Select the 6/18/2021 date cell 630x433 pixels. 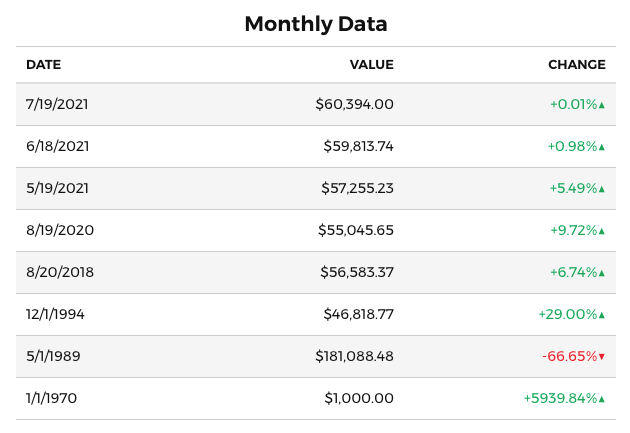(x=57, y=146)
